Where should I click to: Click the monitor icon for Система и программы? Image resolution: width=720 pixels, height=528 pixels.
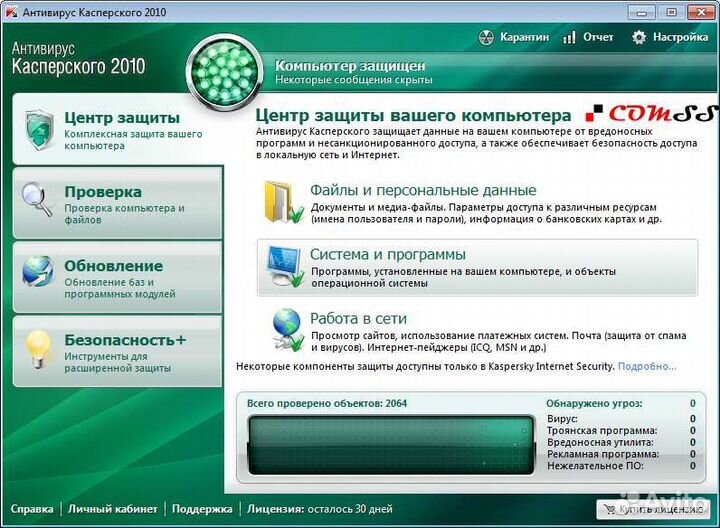pyautogui.click(x=285, y=267)
